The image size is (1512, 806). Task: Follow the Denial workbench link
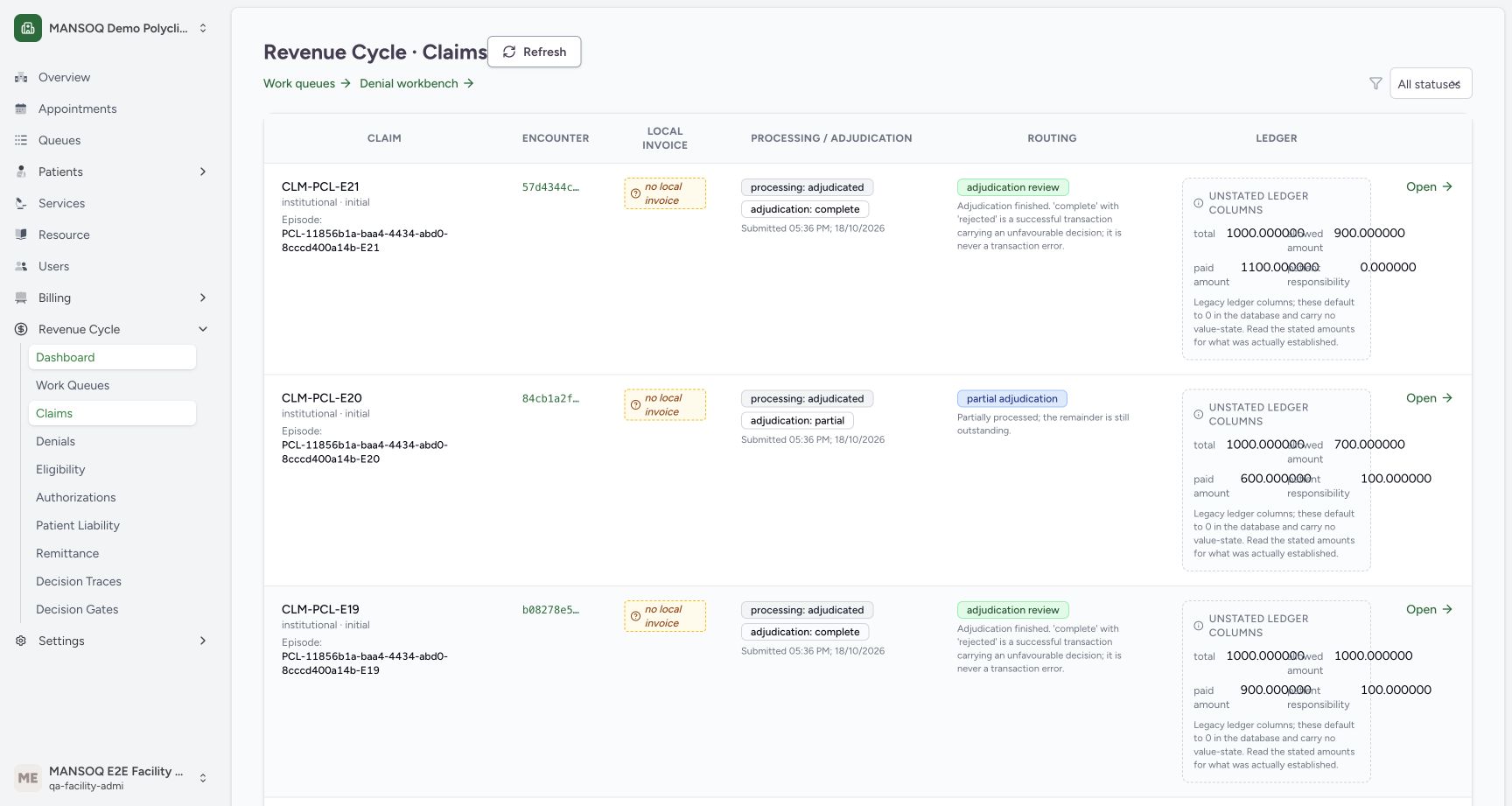click(416, 84)
